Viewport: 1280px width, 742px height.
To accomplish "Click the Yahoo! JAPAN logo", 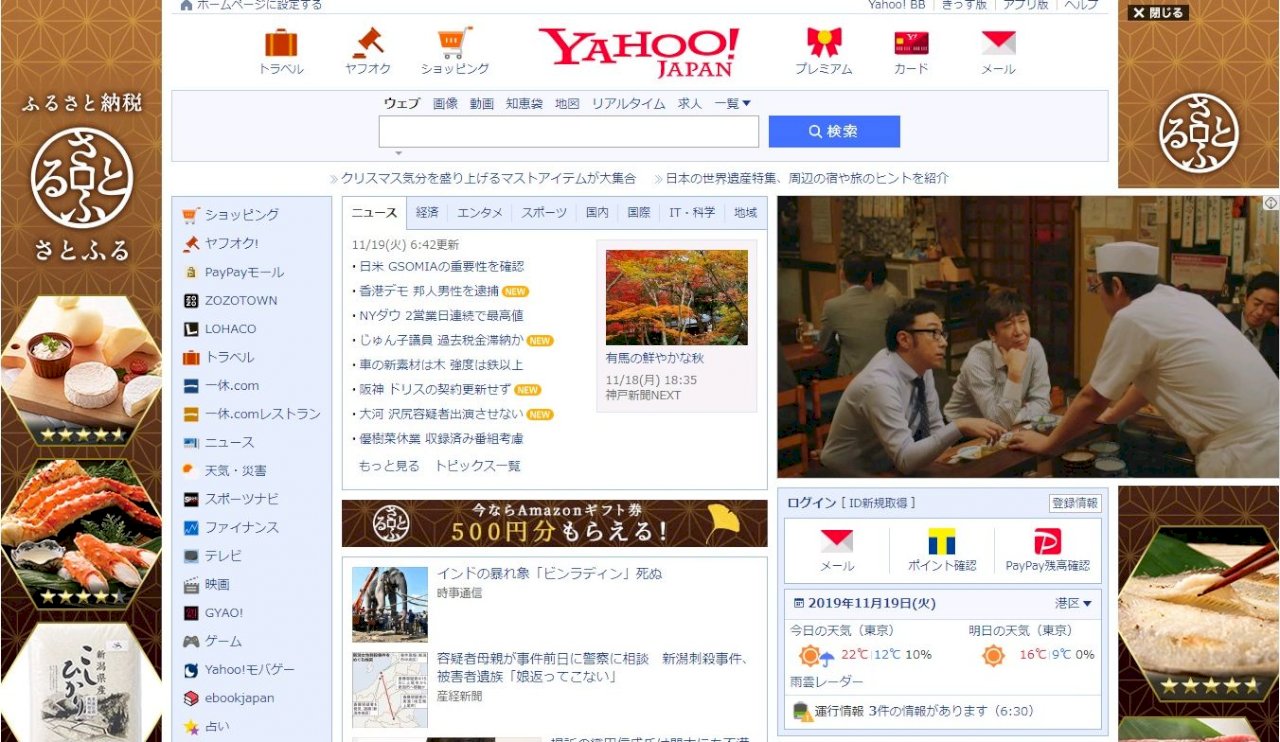I will pyautogui.click(x=639, y=52).
